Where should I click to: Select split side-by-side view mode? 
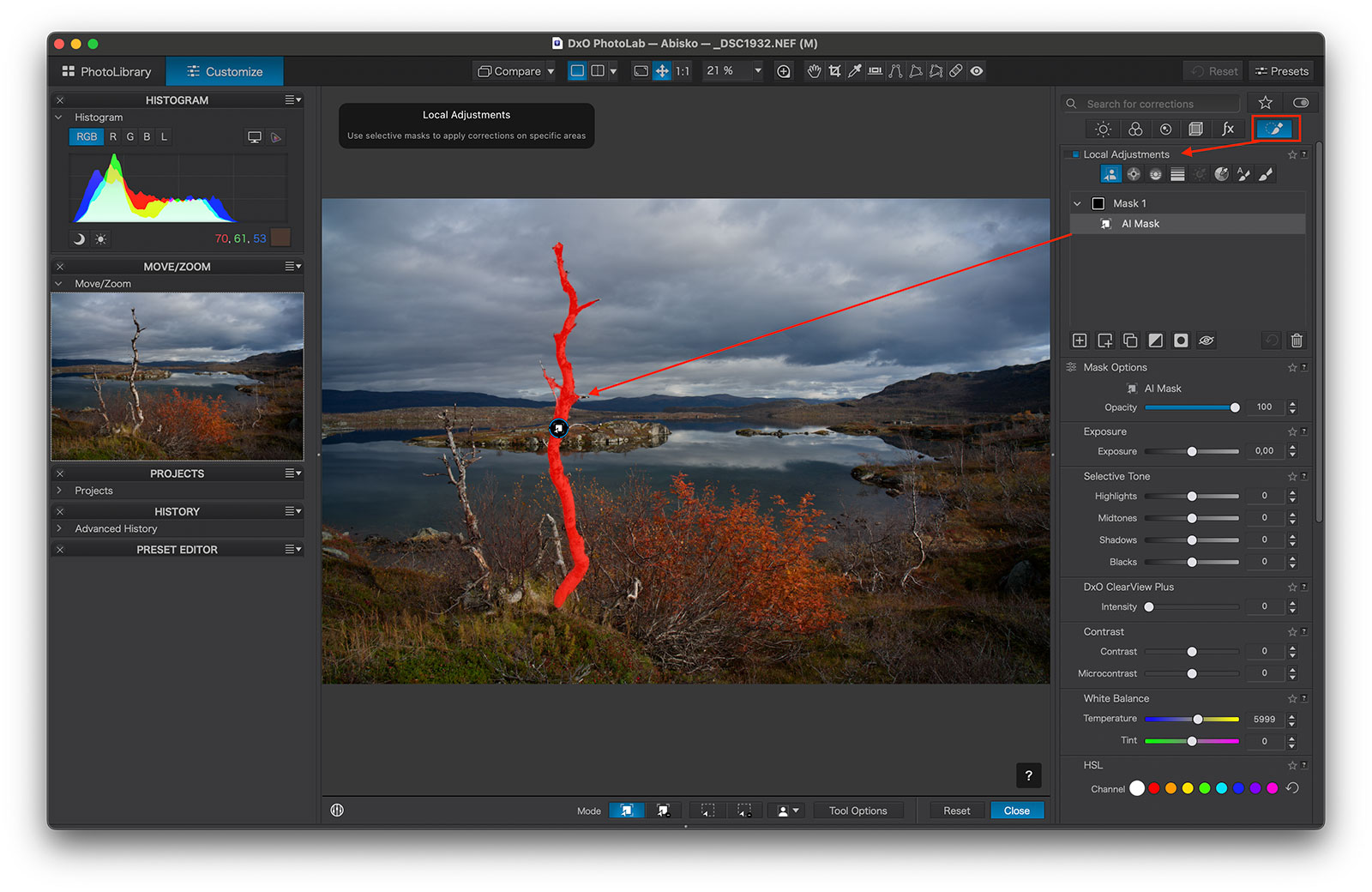coord(598,71)
